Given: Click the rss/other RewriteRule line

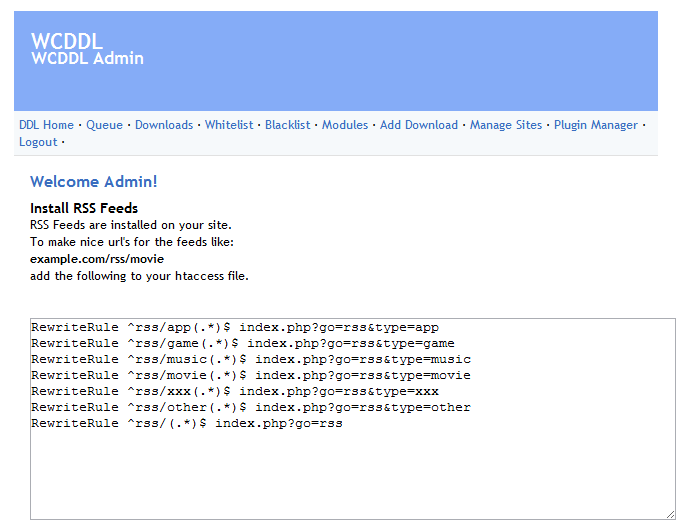Looking at the screenshot, I should pos(250,408).
